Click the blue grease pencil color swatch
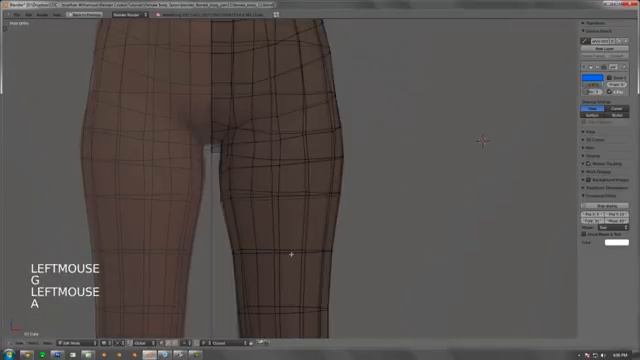 coord(592,78)
